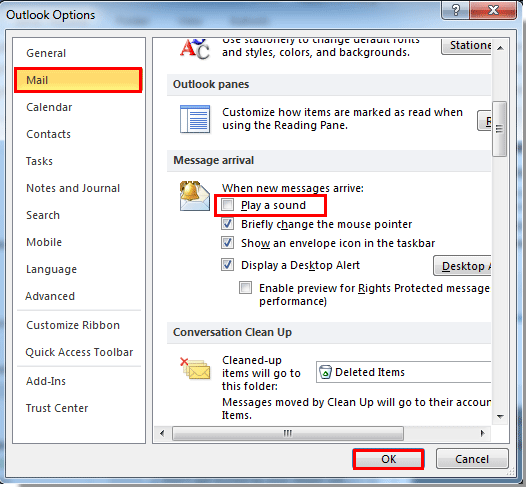Open Notes and Journal options

pos(79,188)
